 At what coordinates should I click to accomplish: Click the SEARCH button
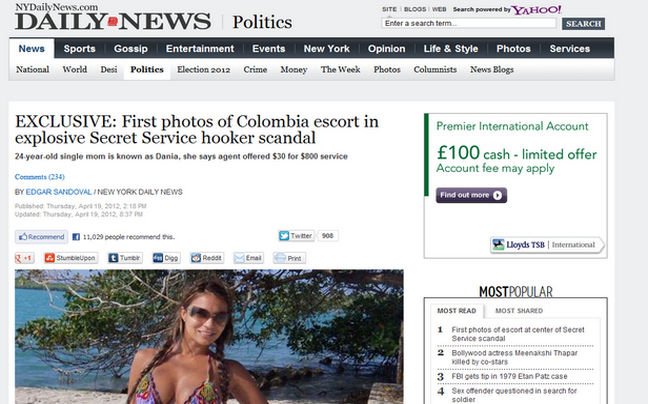(x=583, y=24)
